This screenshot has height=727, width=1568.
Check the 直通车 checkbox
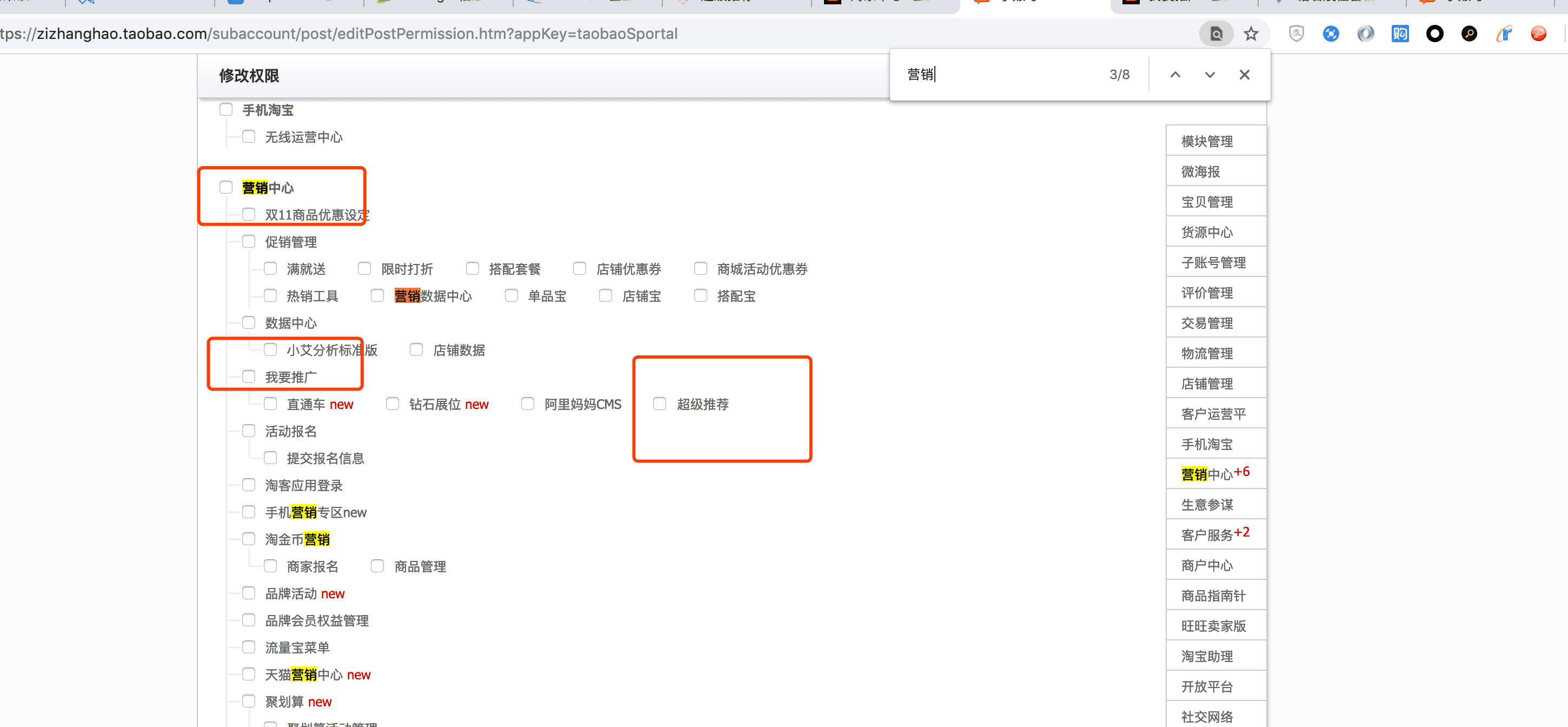click(x=270, y=404)
